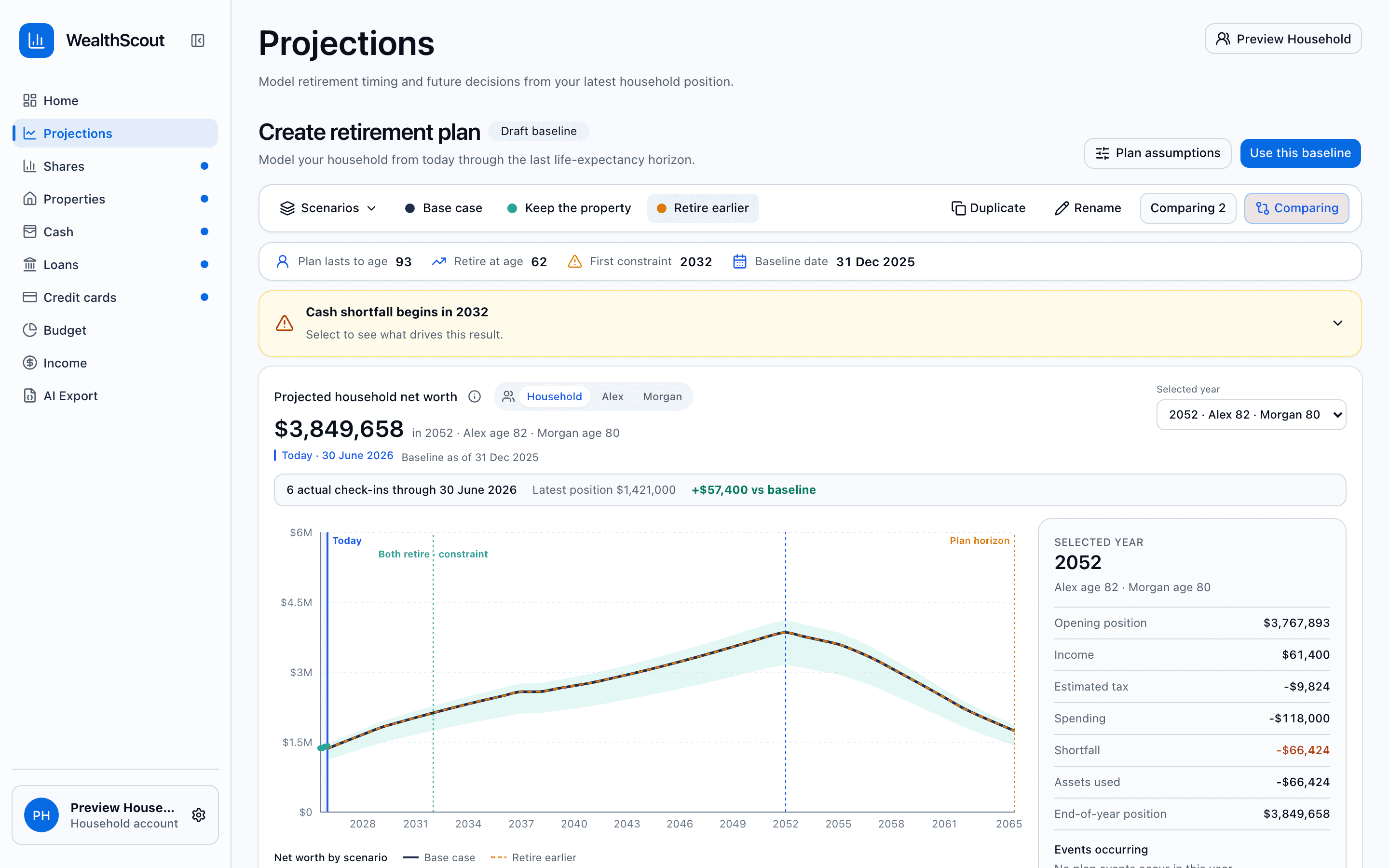
Task: Open the Comparing 2 selector
Action: (1187, 208)
